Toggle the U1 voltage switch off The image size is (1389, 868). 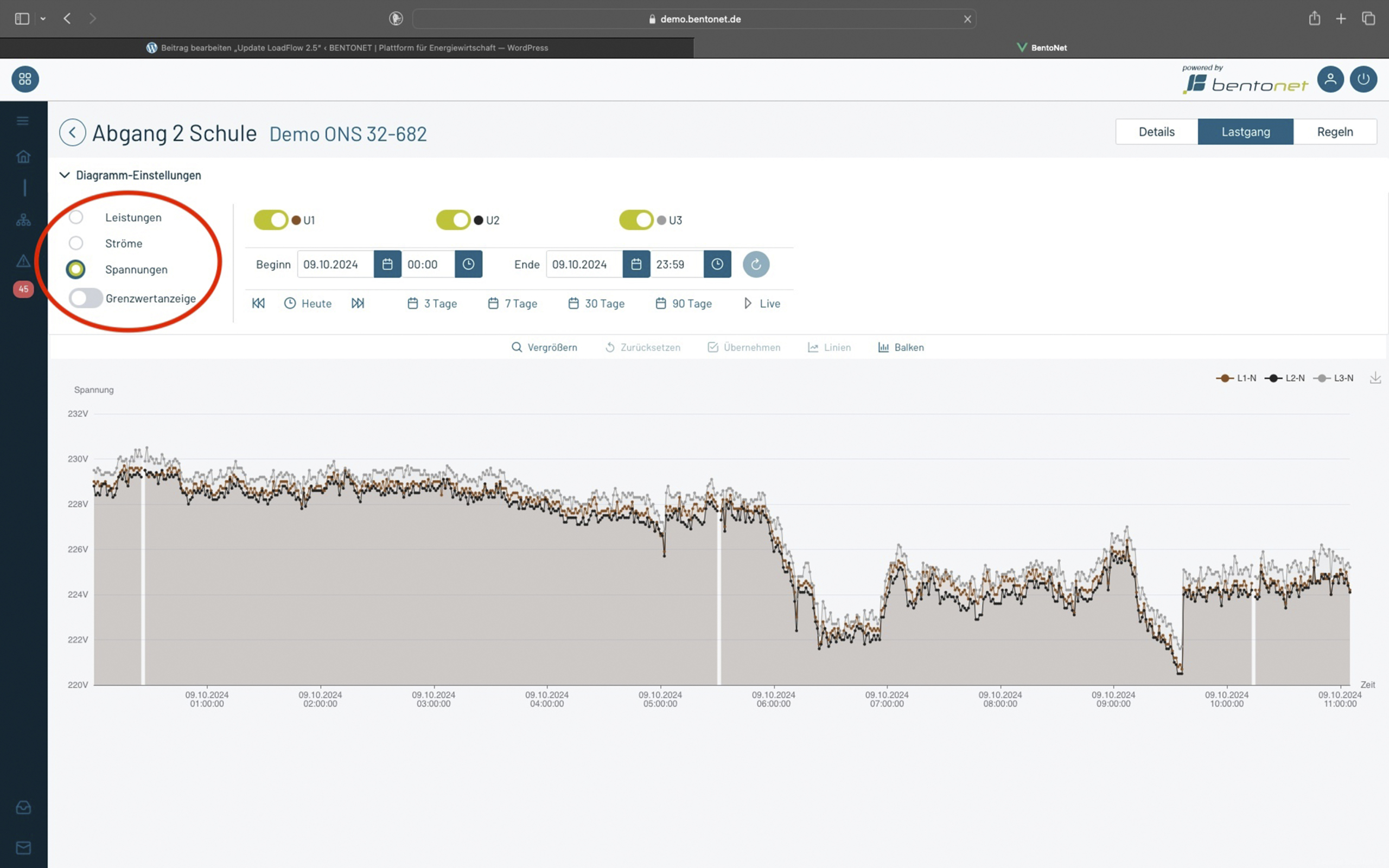(x=271, y=220)
